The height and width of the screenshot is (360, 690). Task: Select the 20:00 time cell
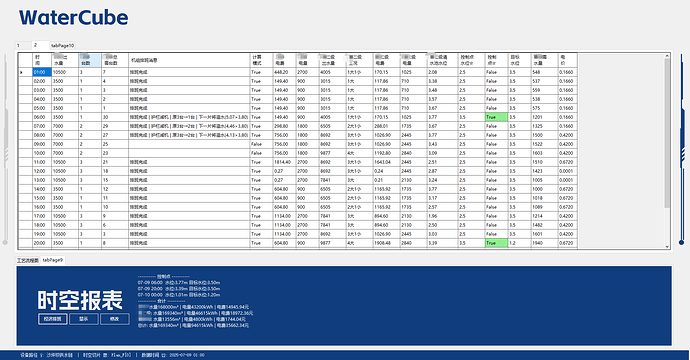click(x=42, y=243)
